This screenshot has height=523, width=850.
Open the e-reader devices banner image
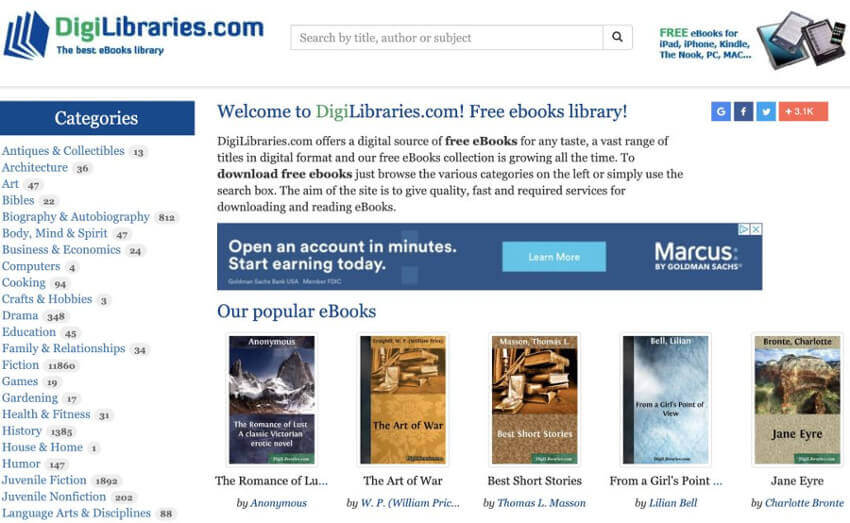coord(801,40)
